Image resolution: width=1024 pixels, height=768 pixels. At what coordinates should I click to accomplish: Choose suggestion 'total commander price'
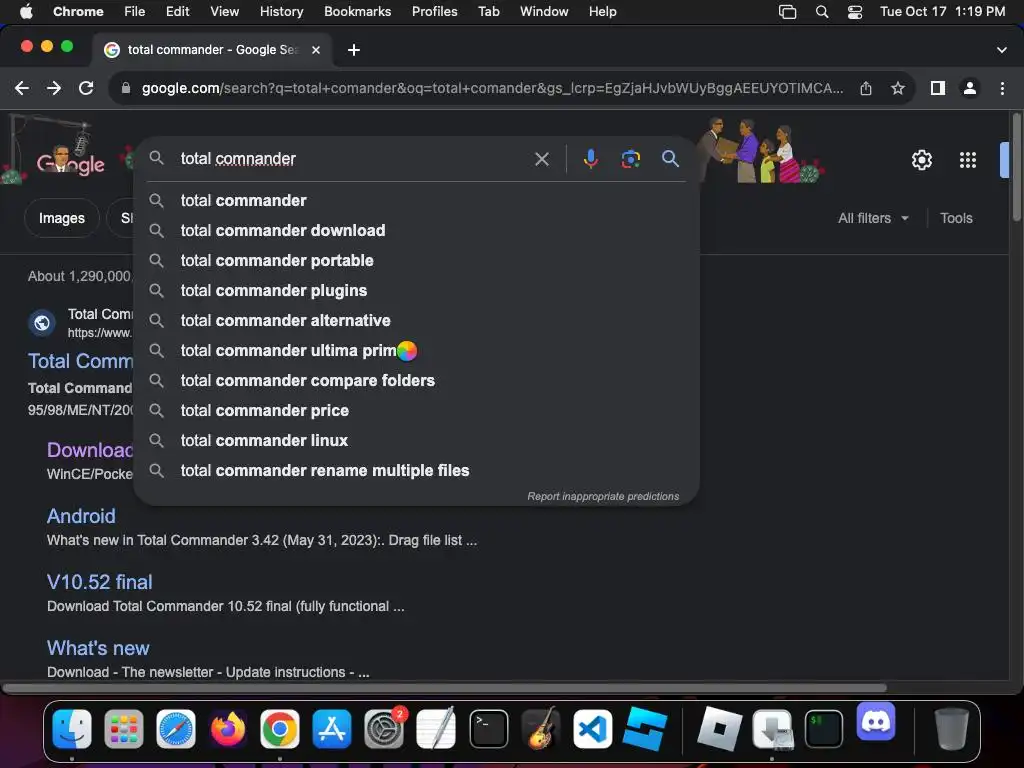pyautogui.click(x=416, y=411)
